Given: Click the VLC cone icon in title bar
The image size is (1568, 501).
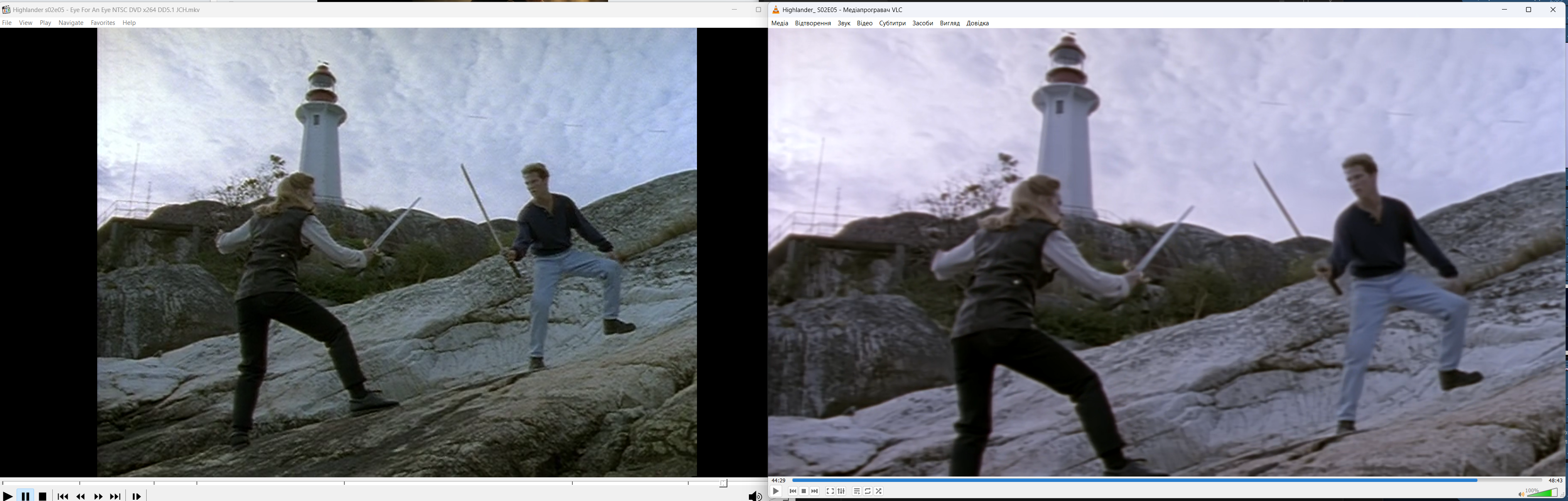Looking at the screenshot, I should point(775,10).
